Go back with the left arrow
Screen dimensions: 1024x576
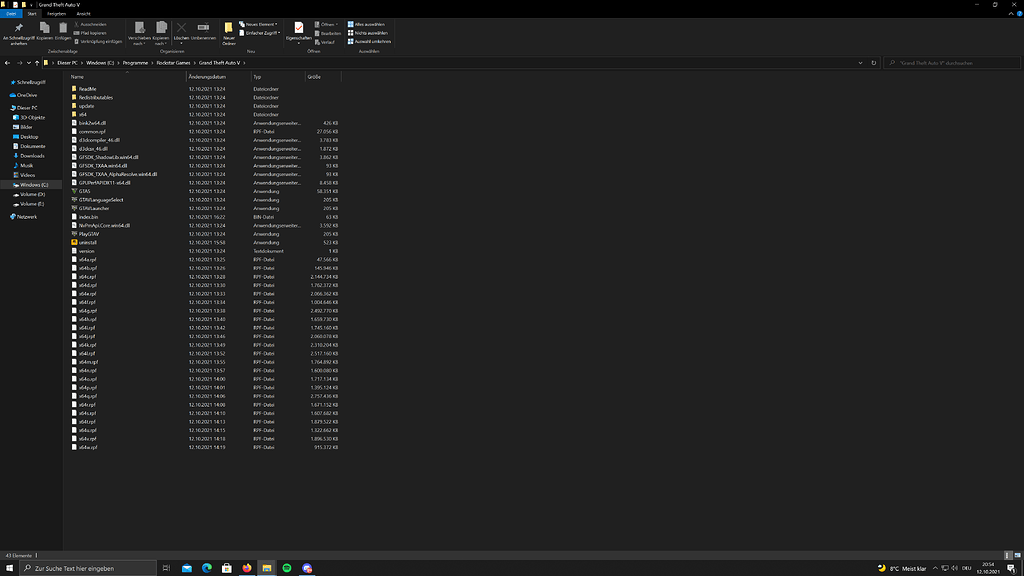[7, 63]
